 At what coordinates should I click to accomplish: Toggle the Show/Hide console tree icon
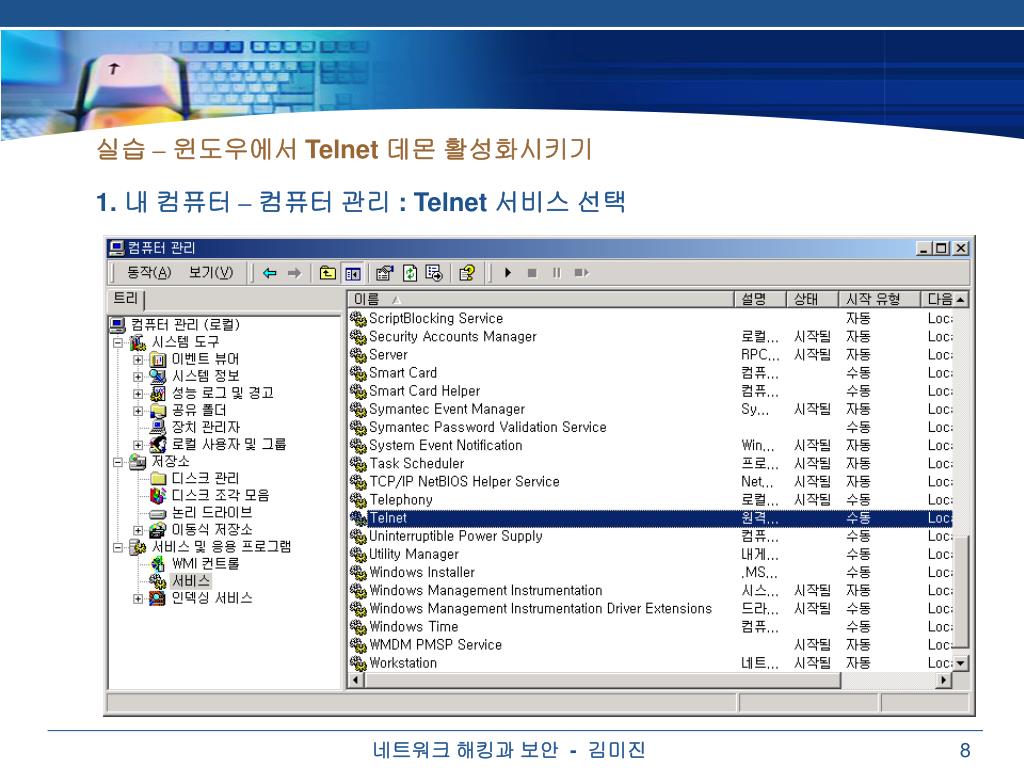click(353, 273)
